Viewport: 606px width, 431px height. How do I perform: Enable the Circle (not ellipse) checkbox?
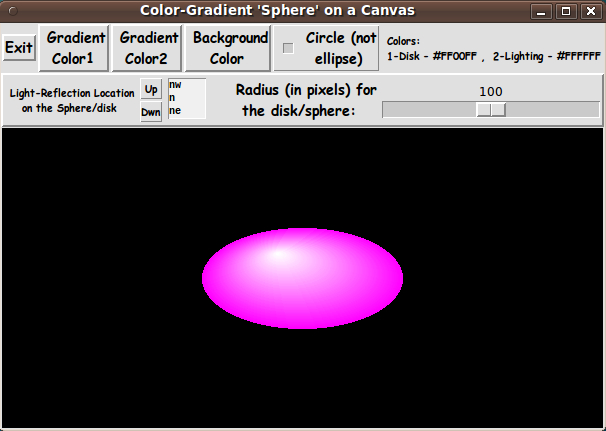(288, 48)
